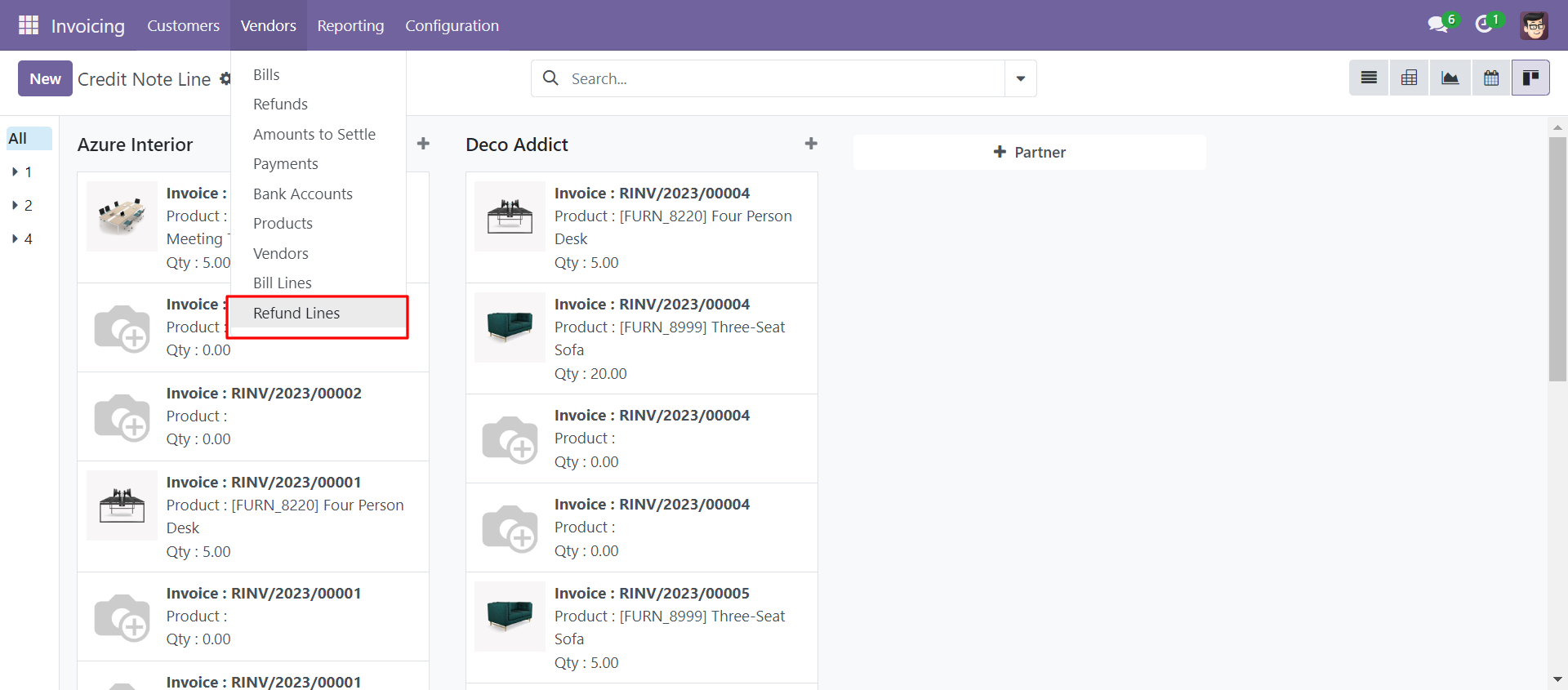Open the Credit Note Line gear settings
1568x690 pixels.
[225, 79]
